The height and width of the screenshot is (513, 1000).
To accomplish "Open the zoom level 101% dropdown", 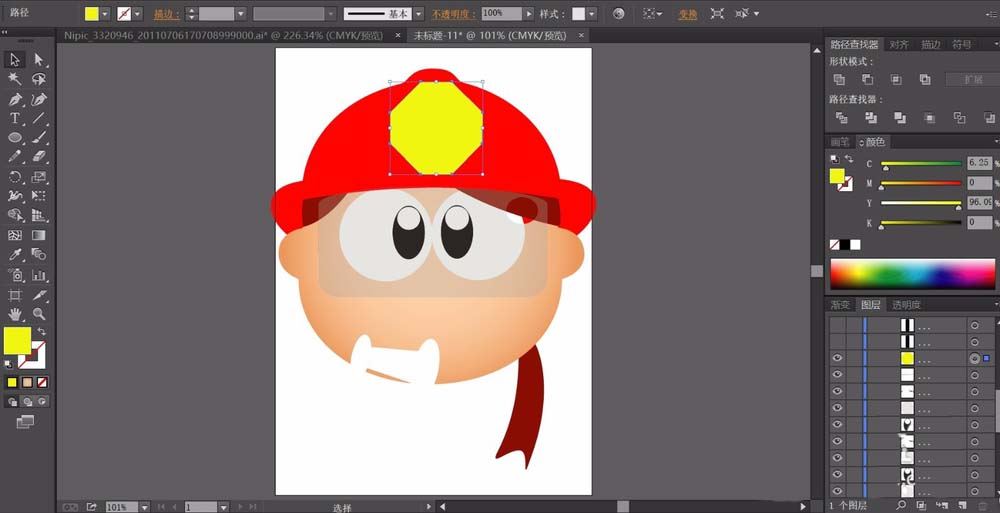I will coord(145,507).
